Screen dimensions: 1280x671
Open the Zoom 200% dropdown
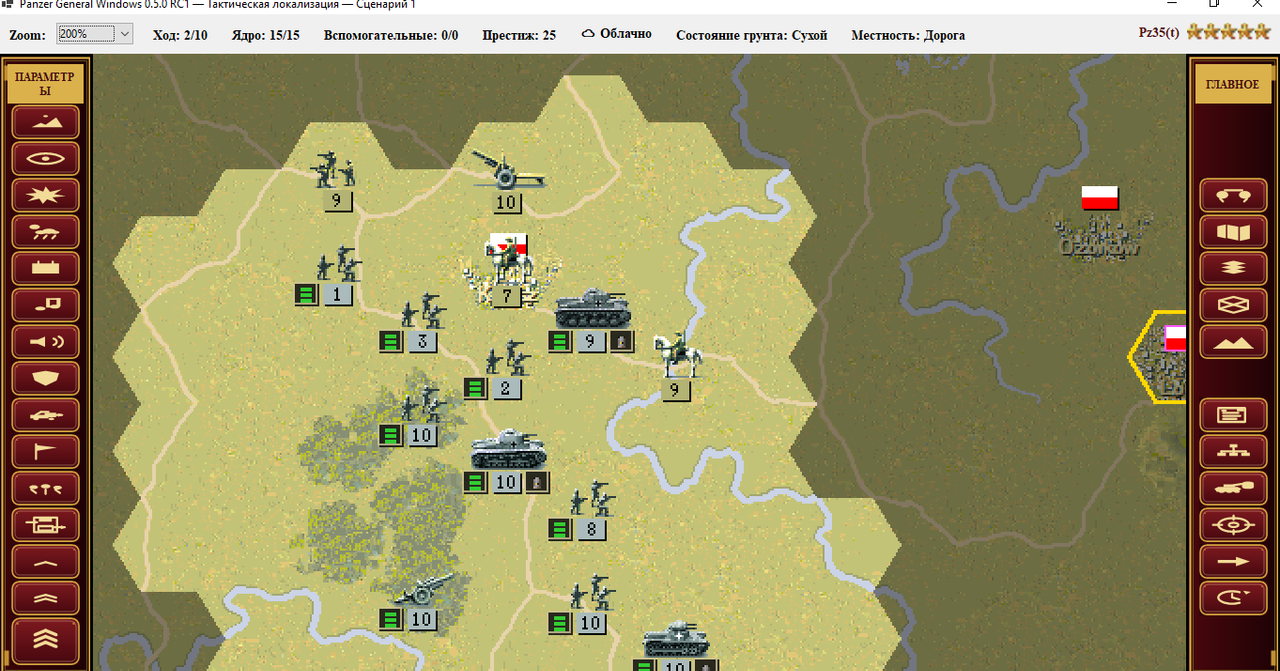(95, 34)
